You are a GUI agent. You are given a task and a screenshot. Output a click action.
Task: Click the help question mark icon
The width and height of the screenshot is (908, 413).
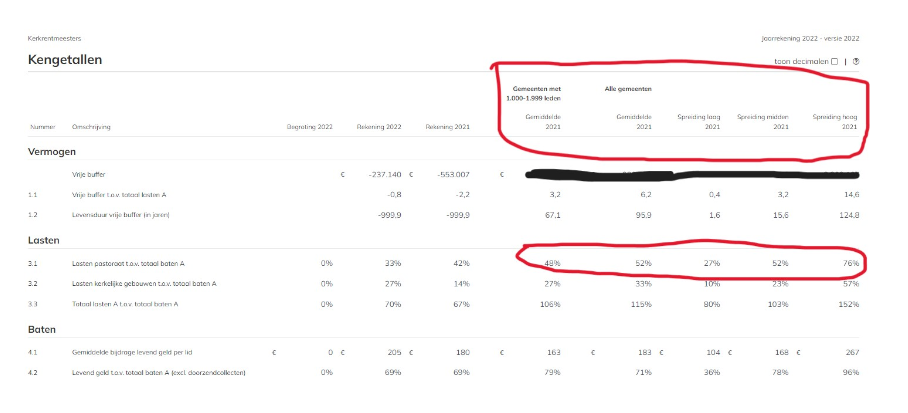856,61
